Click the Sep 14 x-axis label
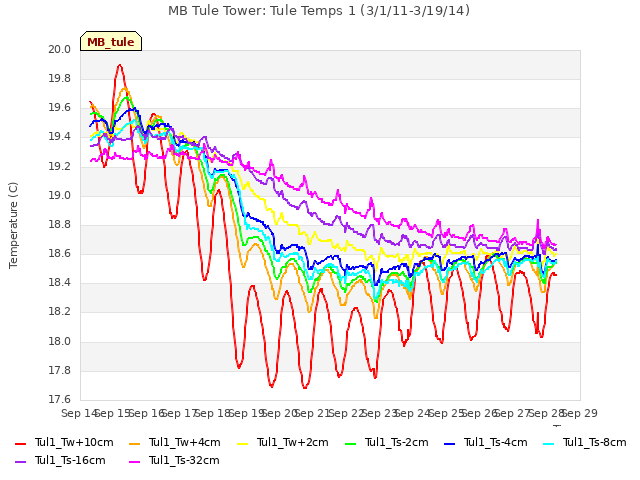 (x=78, y=413)
